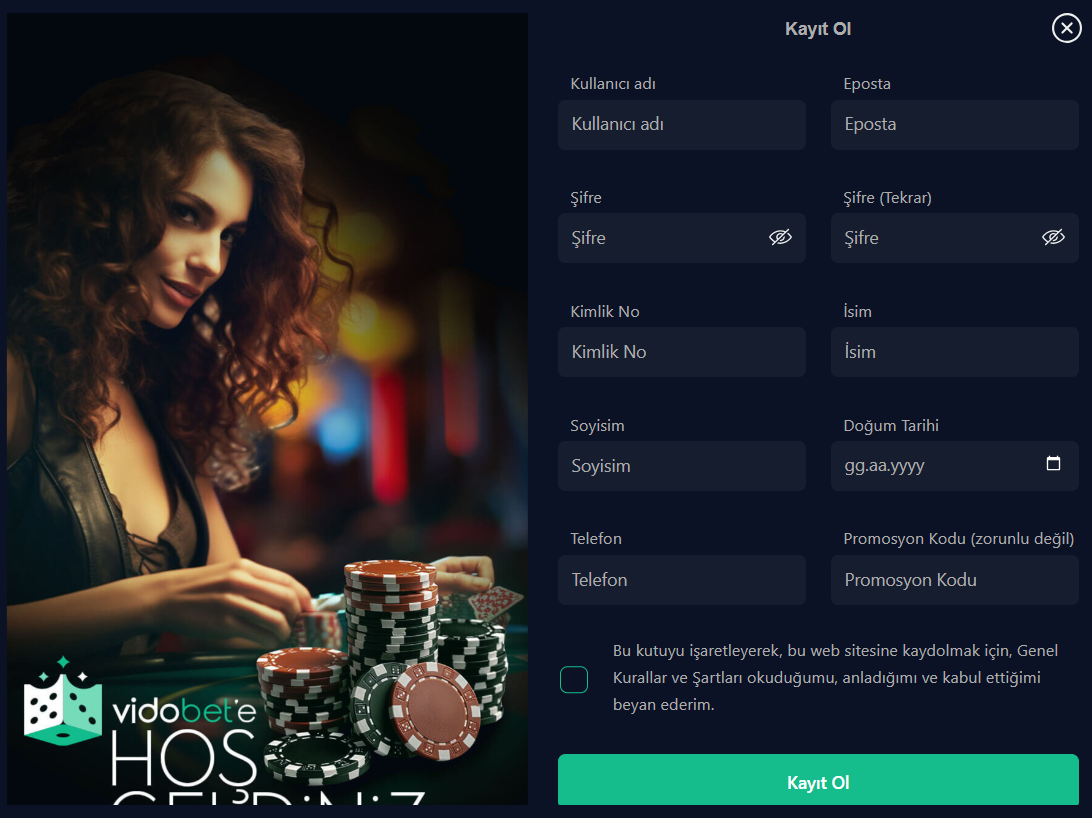This screenshot has width=1092, height=818.
Task: Focus the Eposta input field
Action: click(x=955, y=125)
